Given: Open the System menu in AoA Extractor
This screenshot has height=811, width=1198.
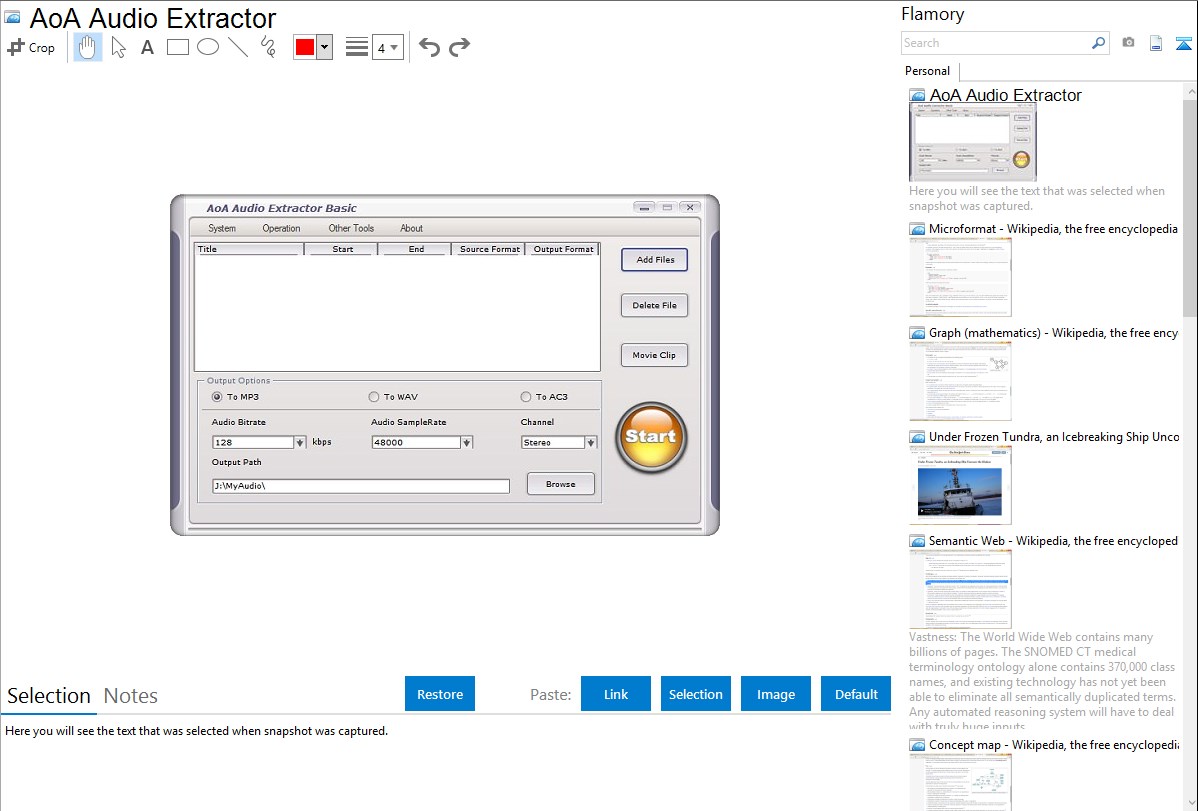Looking at the screenshot, I should [x=222, y=228].
